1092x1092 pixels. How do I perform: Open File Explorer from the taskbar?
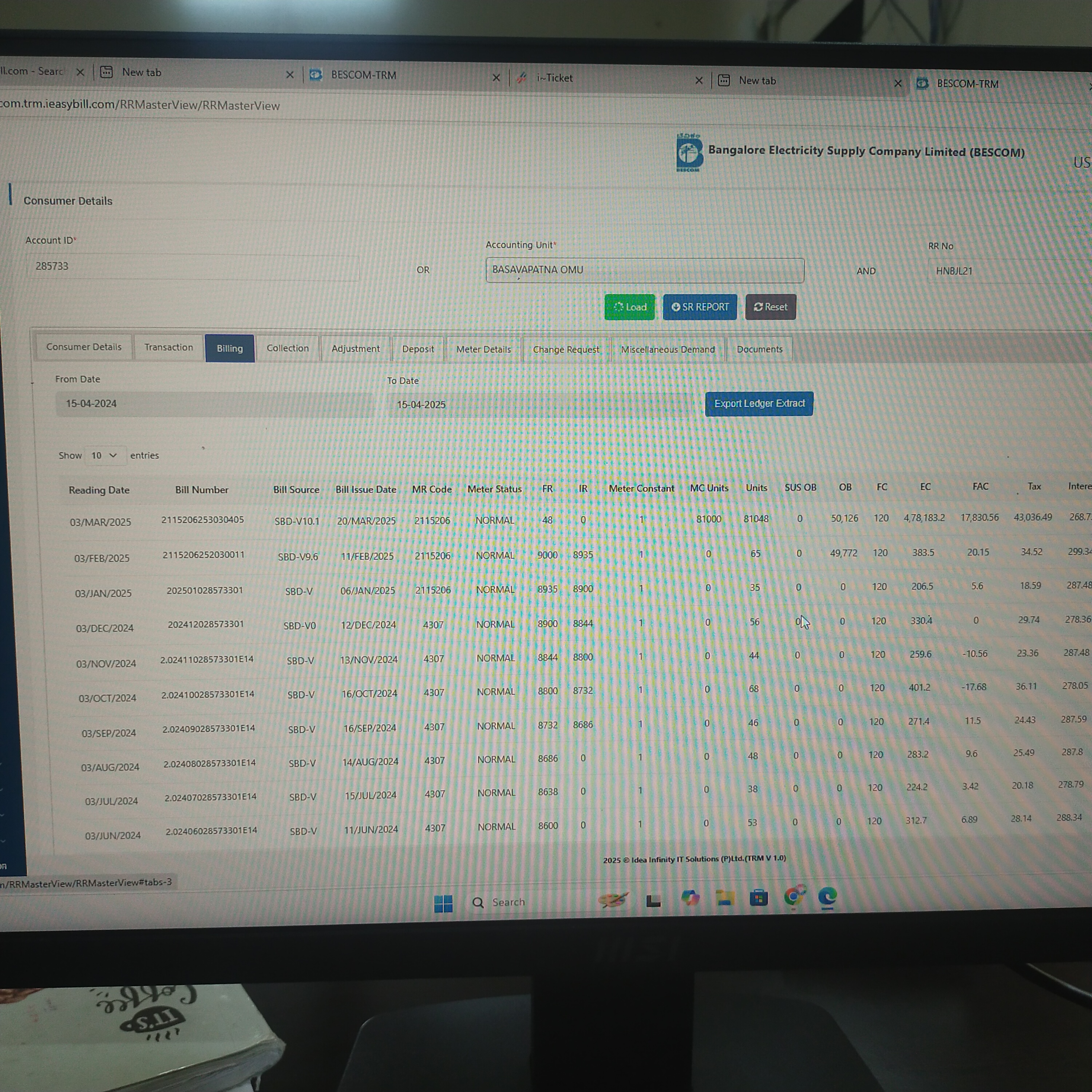[x=725, y=898]
